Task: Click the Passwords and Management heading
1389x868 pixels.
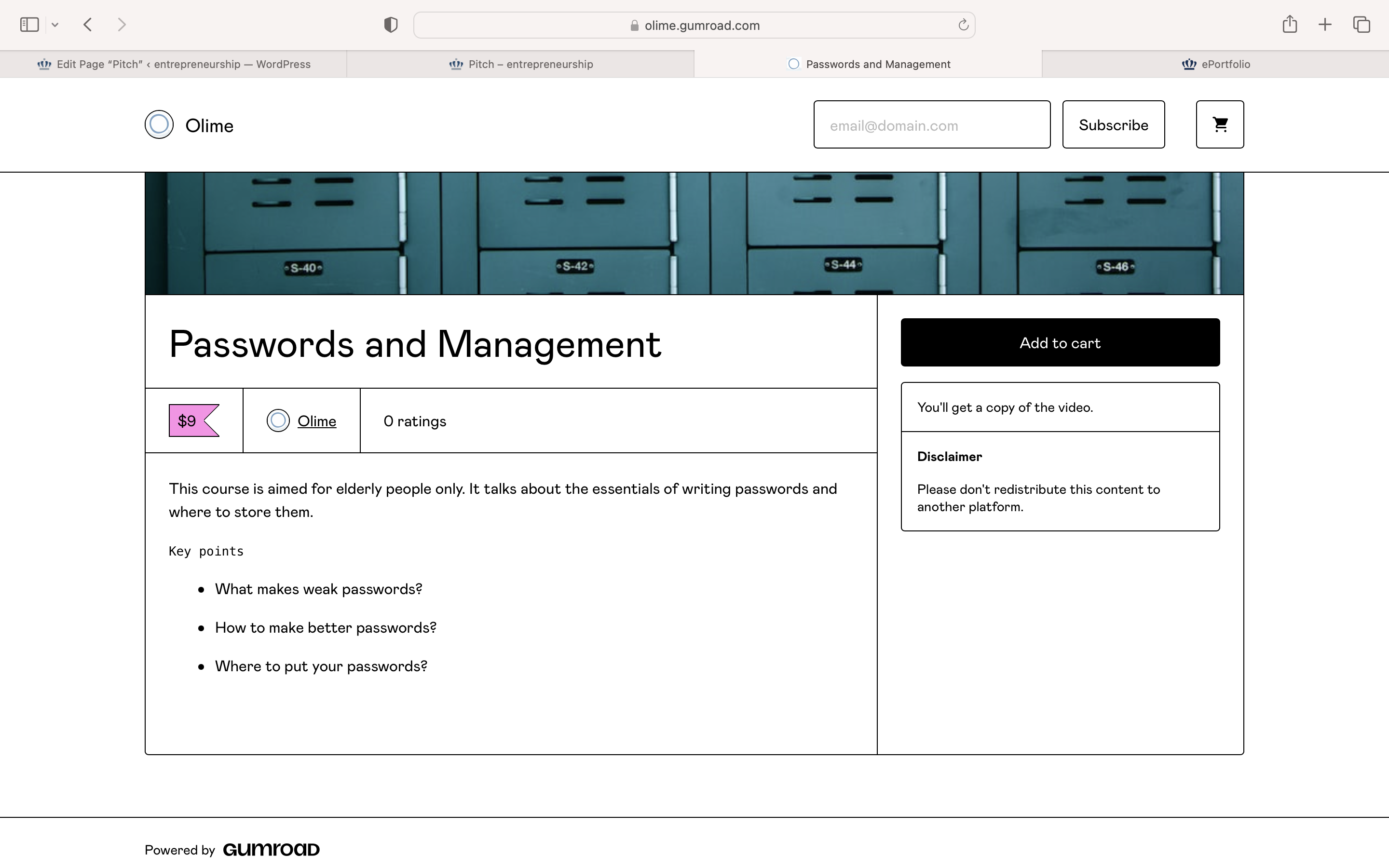Action: tap(415, 344)
